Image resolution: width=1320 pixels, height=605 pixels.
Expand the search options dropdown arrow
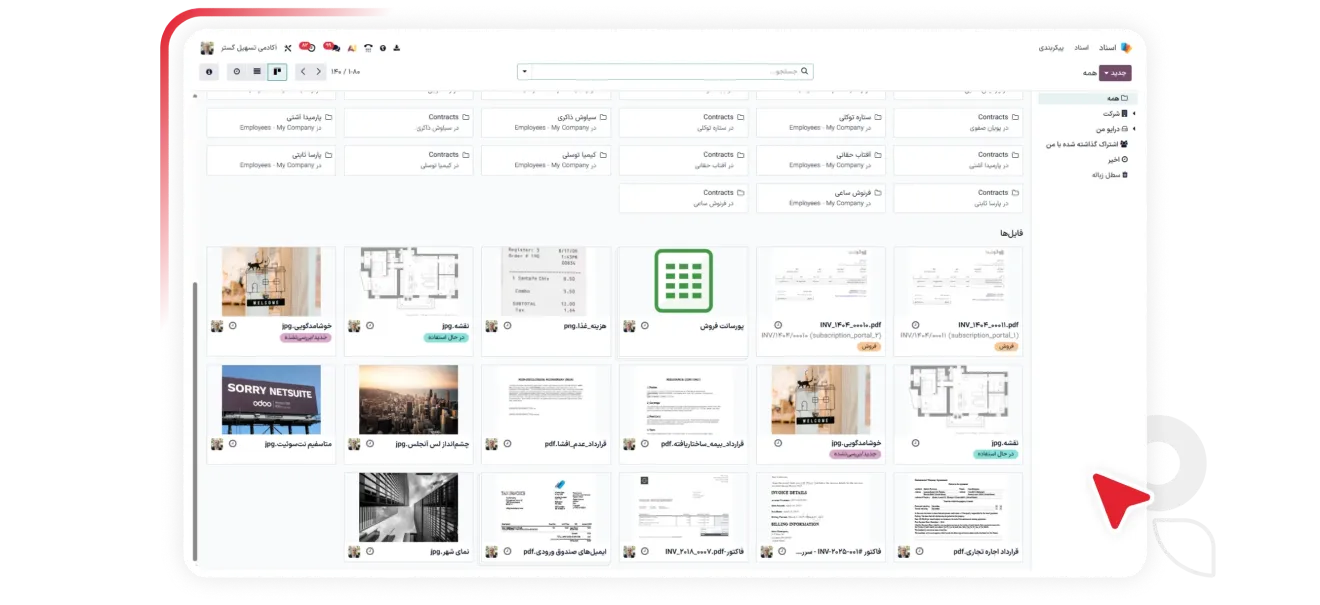click(524, 72)
